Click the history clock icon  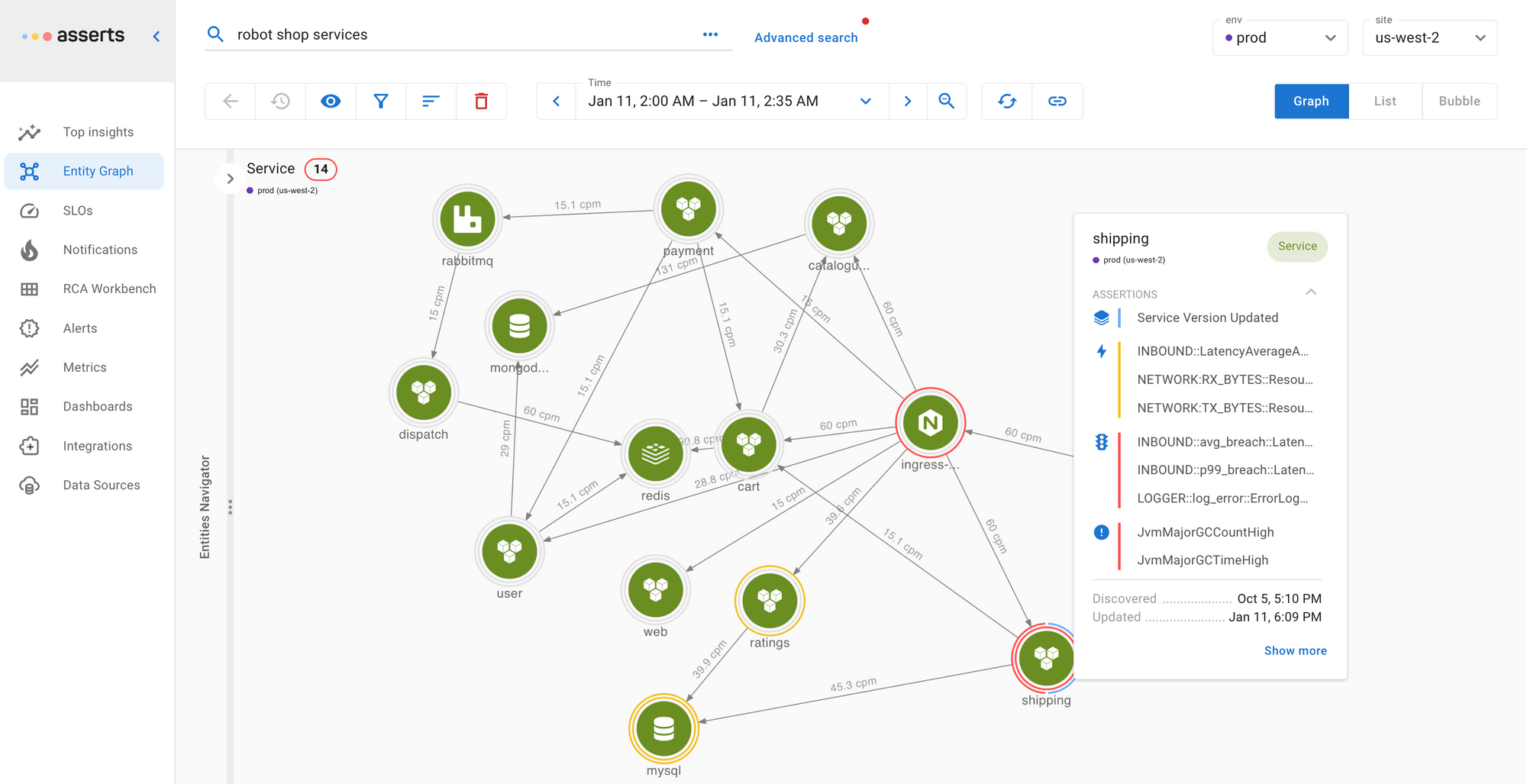click(x=280, y=102)
